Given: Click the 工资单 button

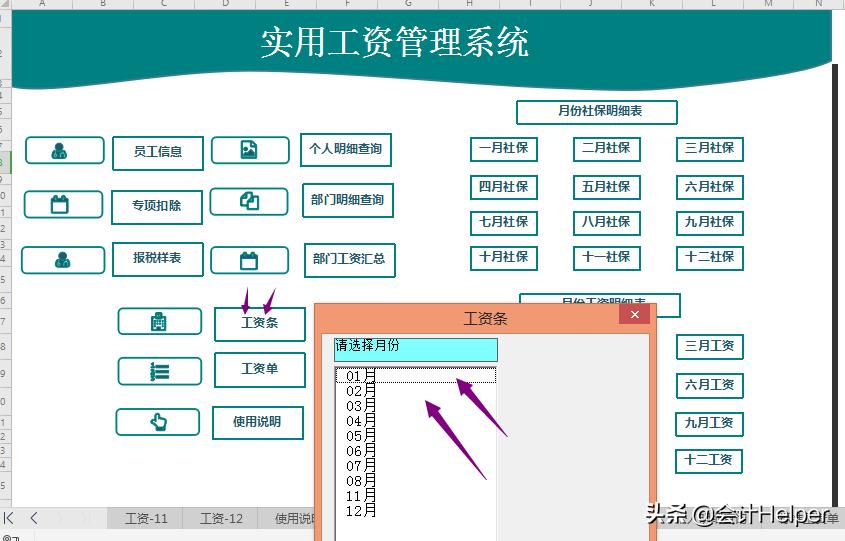Looking at the screenshot, I should tap(260, 370).
